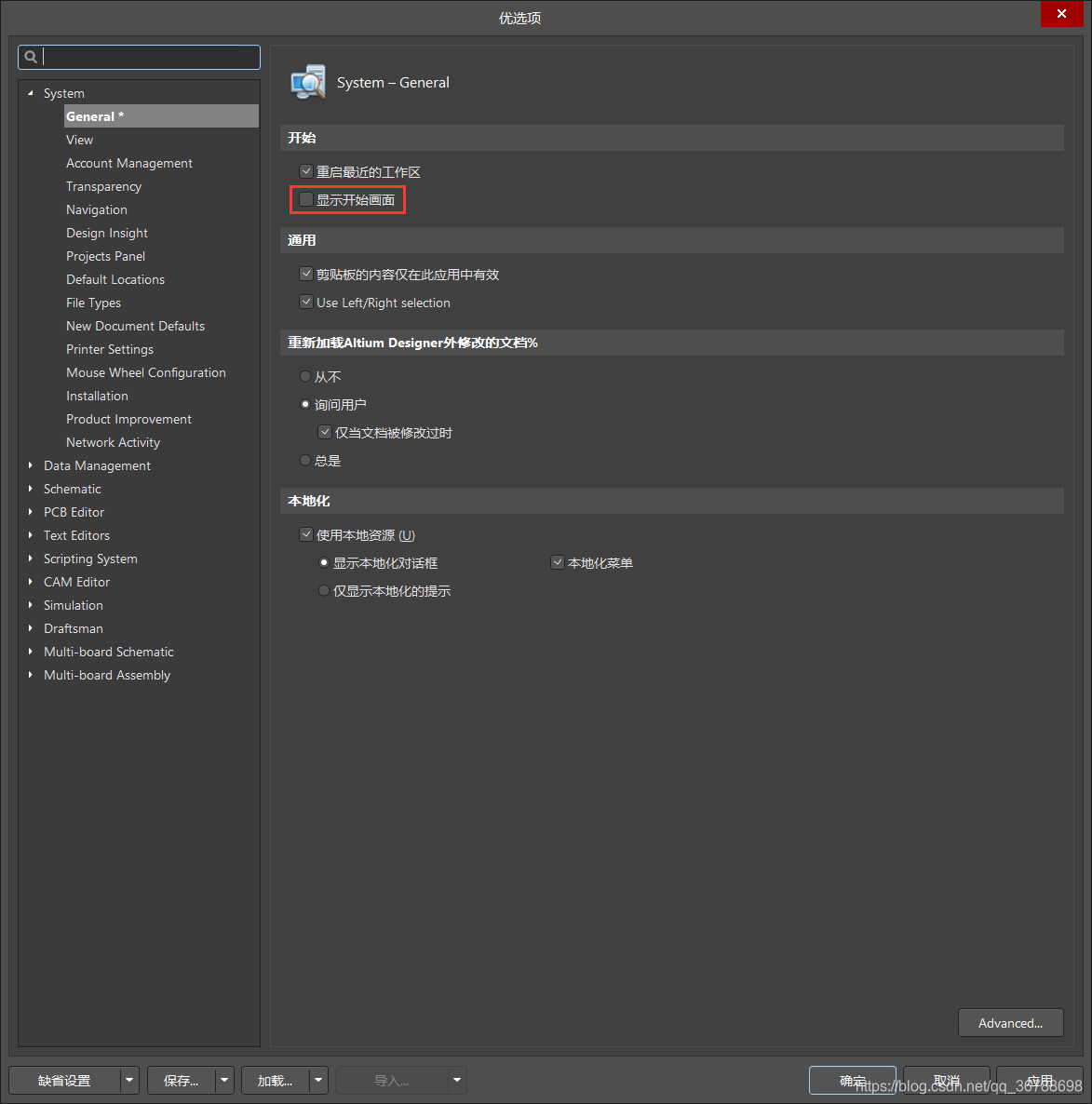
Task: Click the preferences search input field
Action: pyautogui.click(x=140, y=57)
